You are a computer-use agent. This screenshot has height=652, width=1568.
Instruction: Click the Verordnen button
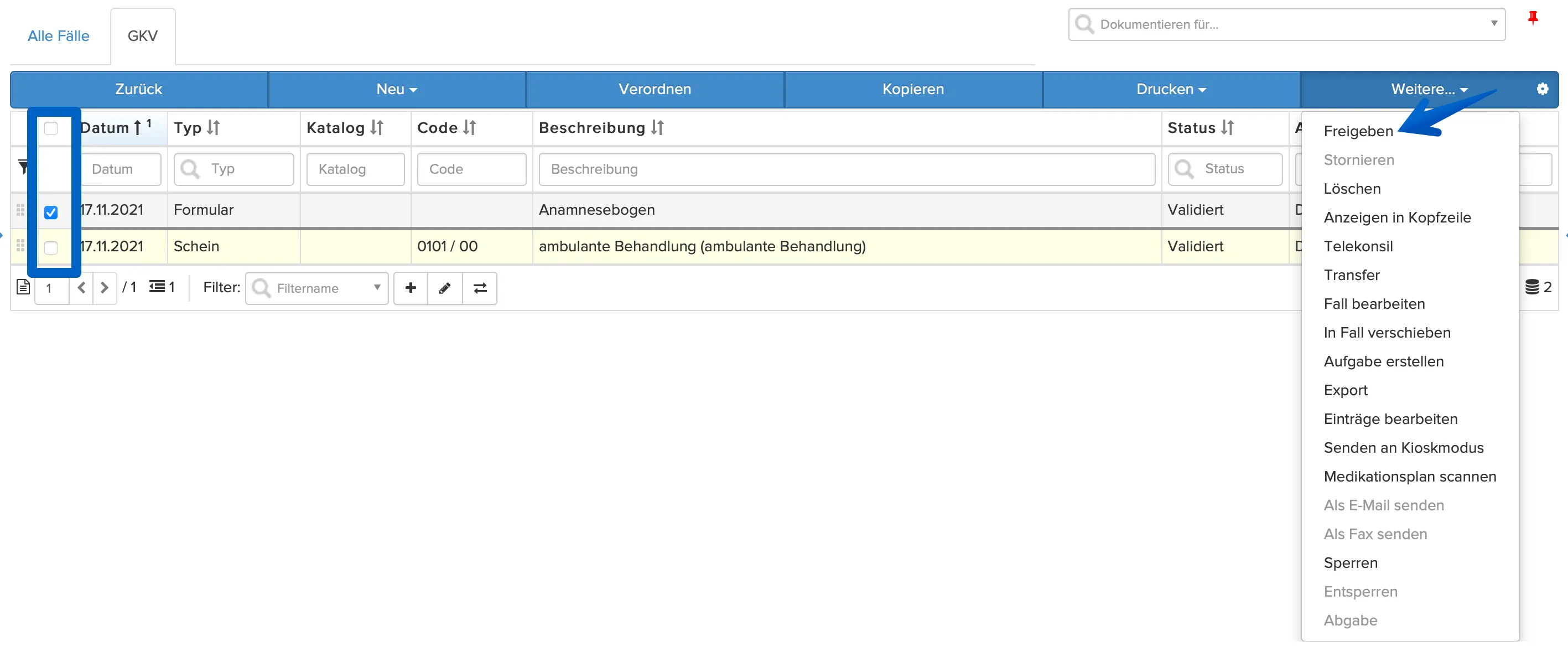click(x=655, y=89)
